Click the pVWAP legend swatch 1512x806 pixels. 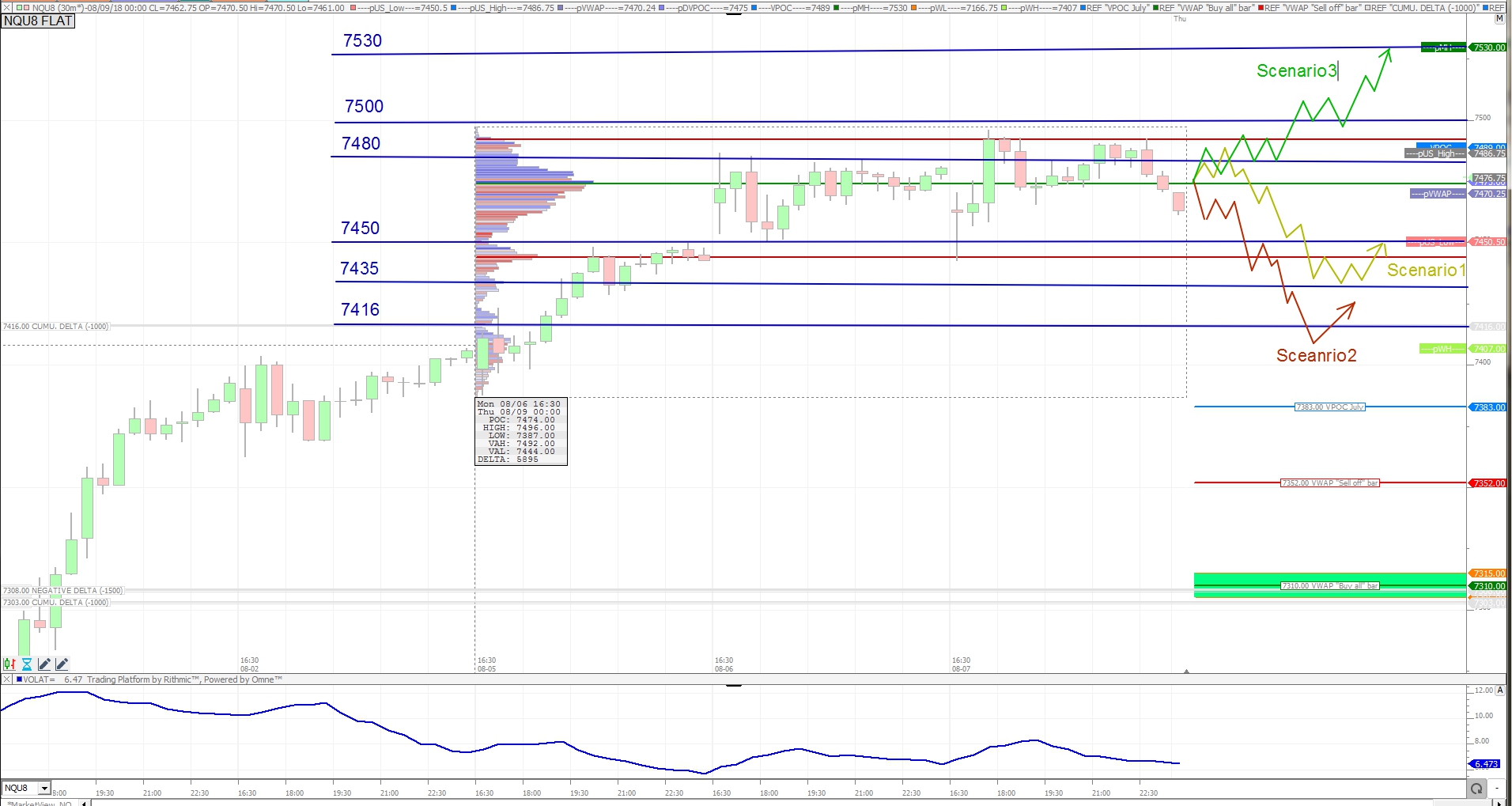tap(561, 8)
